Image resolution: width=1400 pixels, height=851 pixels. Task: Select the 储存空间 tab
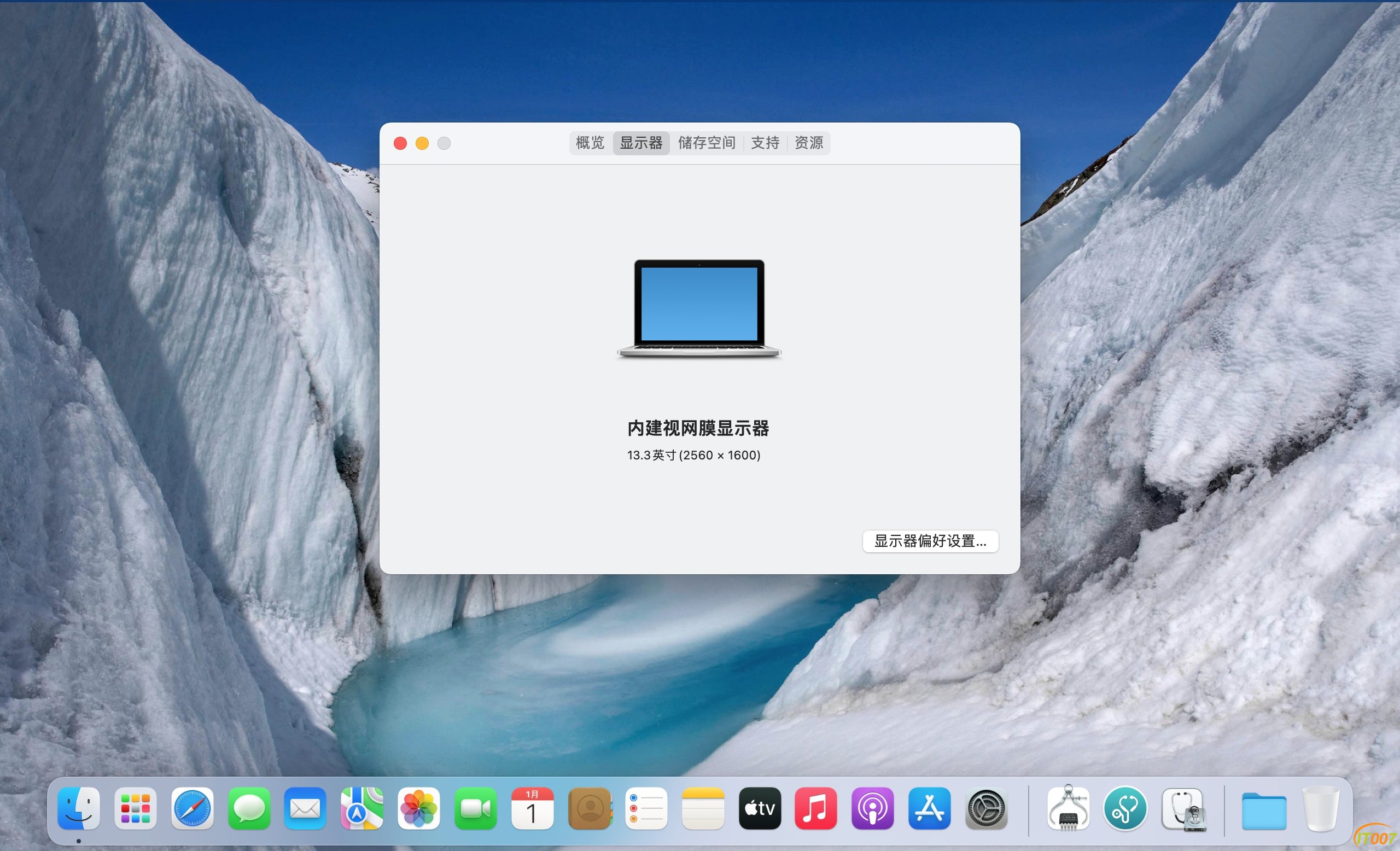(x=706, y=143)
